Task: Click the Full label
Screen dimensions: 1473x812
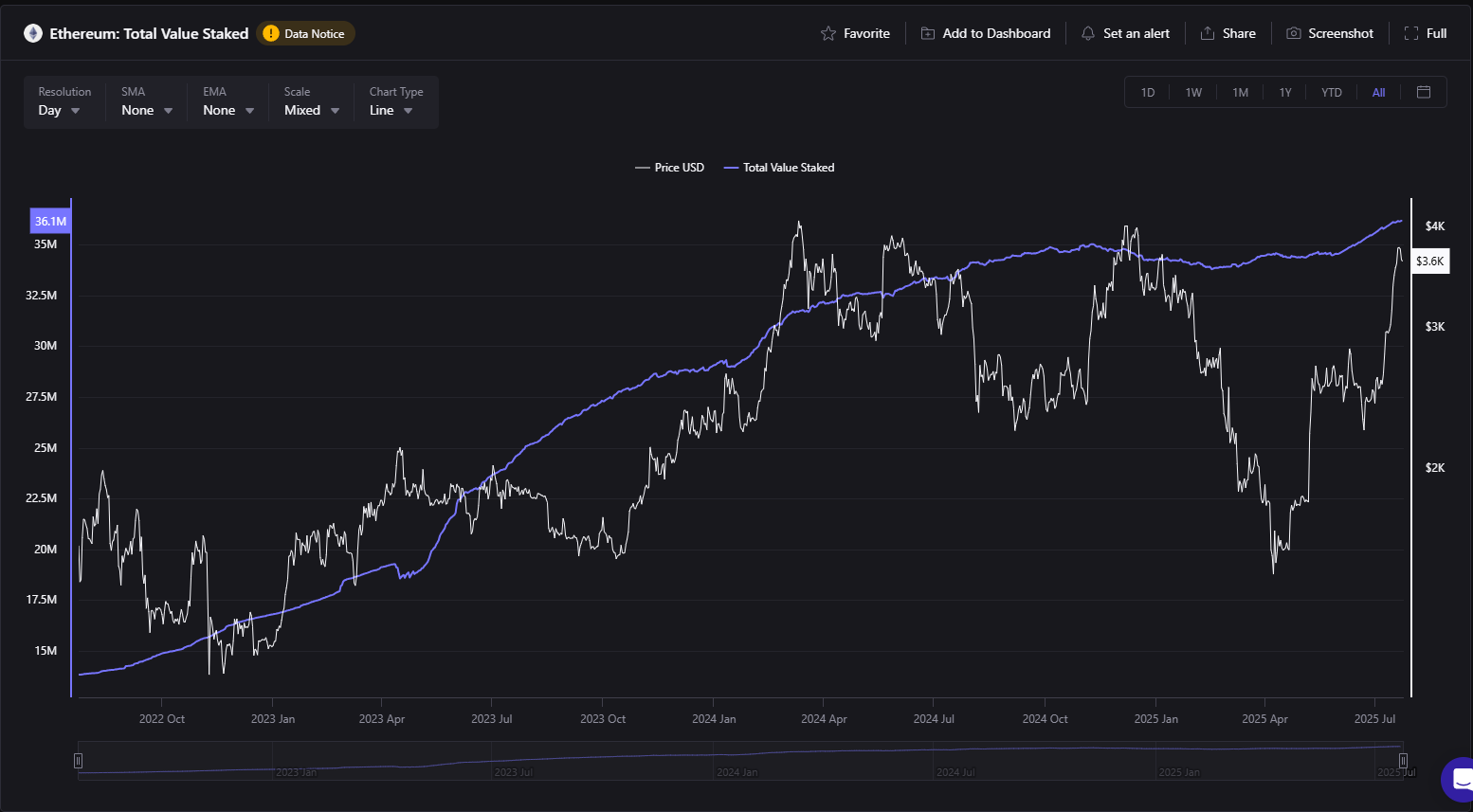Action: [1436, 33]
